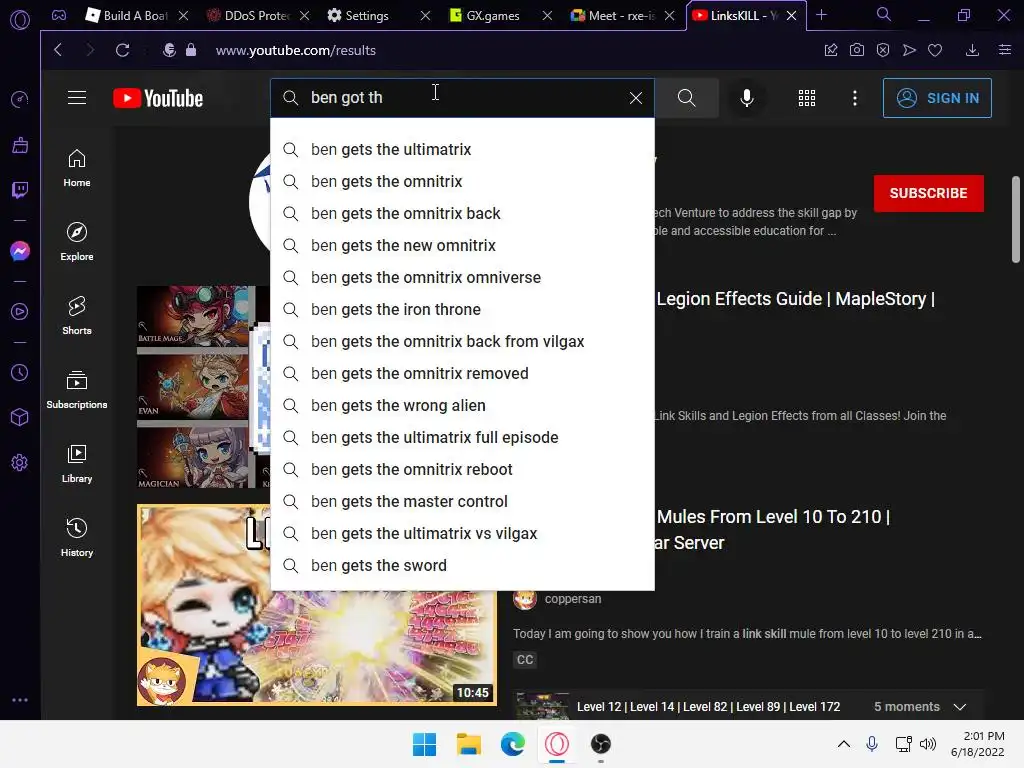This screenshot has height=768, width=1024.
Task: Search with your voice microphone
Action: point(746,98)
